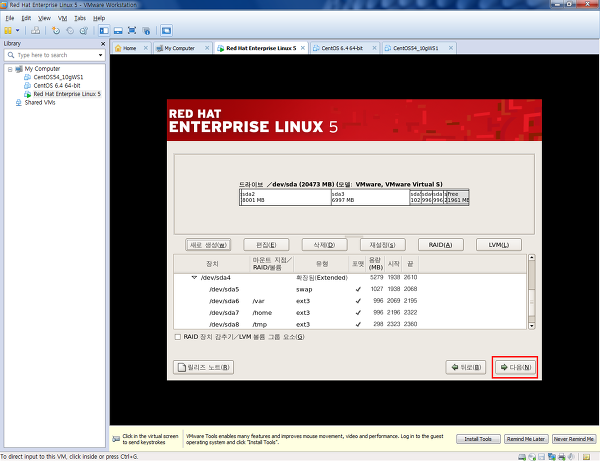600x461 pixels.
Task: Switch to the CentOS 6.4 64-bit tab
Action: (x=342, y=48)
